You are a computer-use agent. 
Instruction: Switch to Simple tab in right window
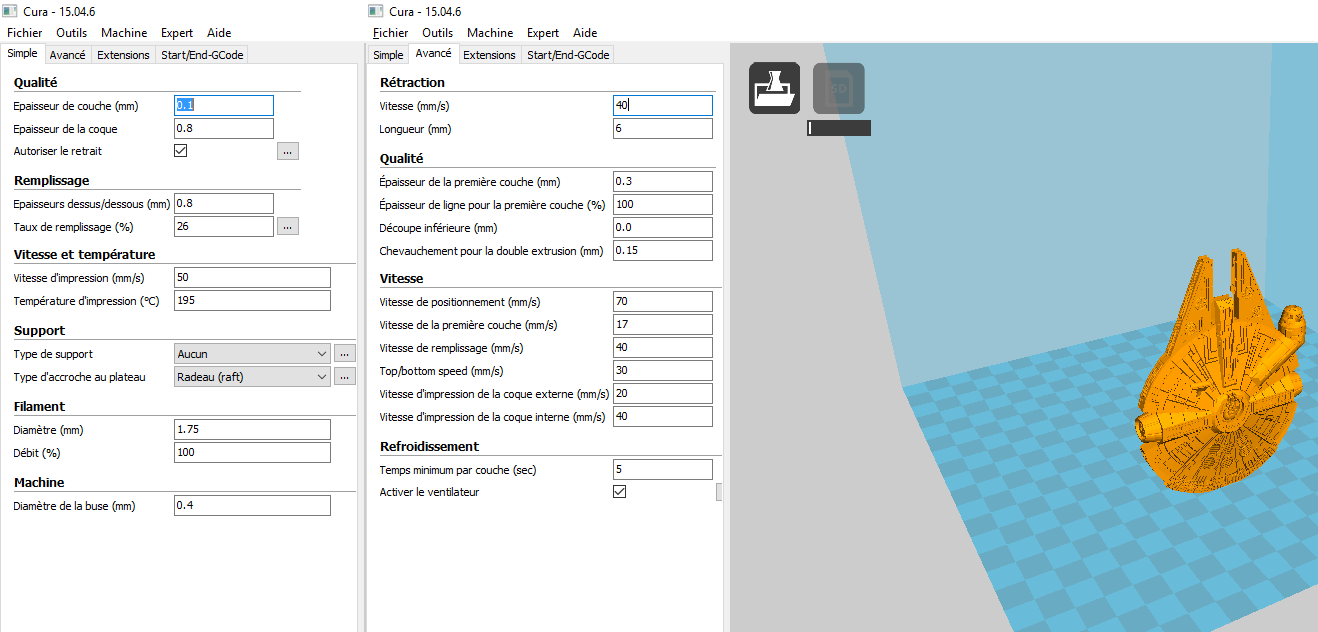click(388, 55)
